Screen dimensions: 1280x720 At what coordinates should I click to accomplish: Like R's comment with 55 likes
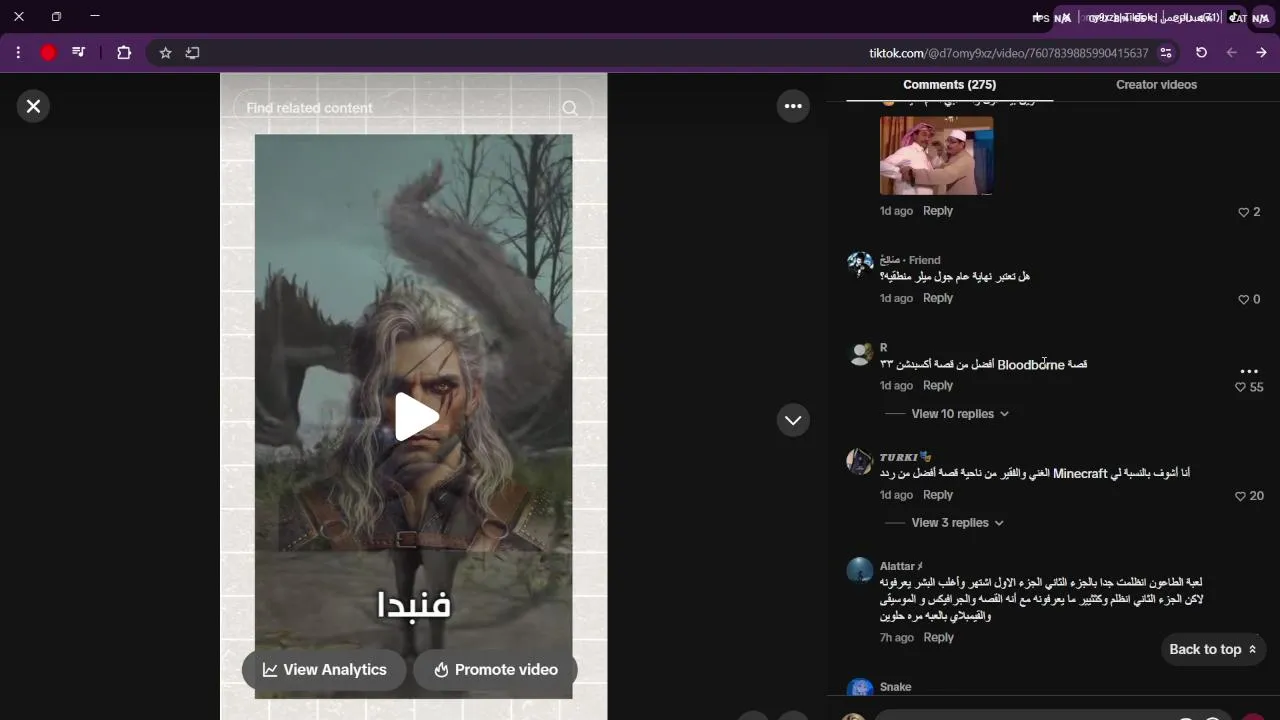(x=1241, y=387)
